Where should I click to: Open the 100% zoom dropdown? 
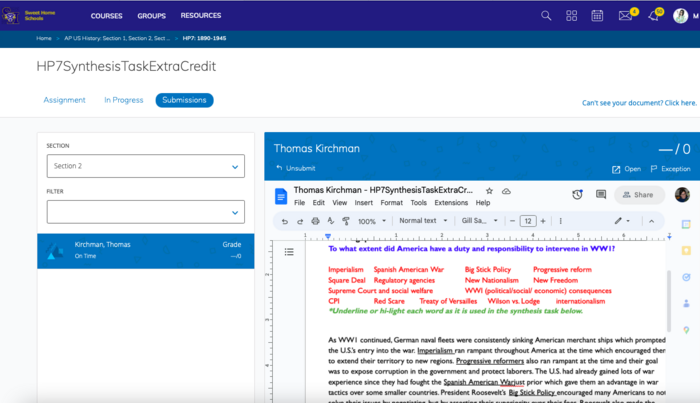tap(371, 221)
